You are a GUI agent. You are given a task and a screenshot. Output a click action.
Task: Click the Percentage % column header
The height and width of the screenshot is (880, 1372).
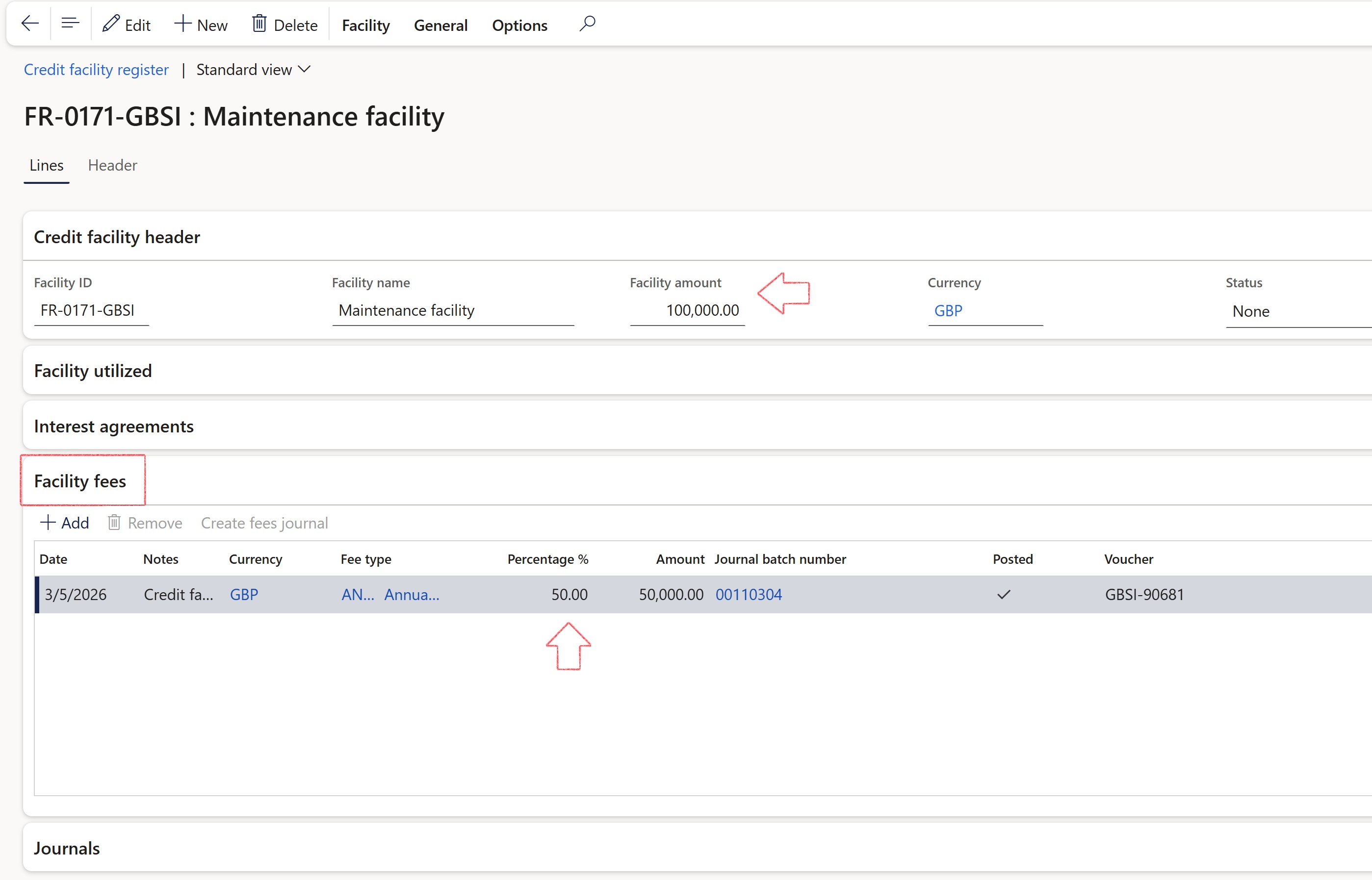(x=547, y=559)
